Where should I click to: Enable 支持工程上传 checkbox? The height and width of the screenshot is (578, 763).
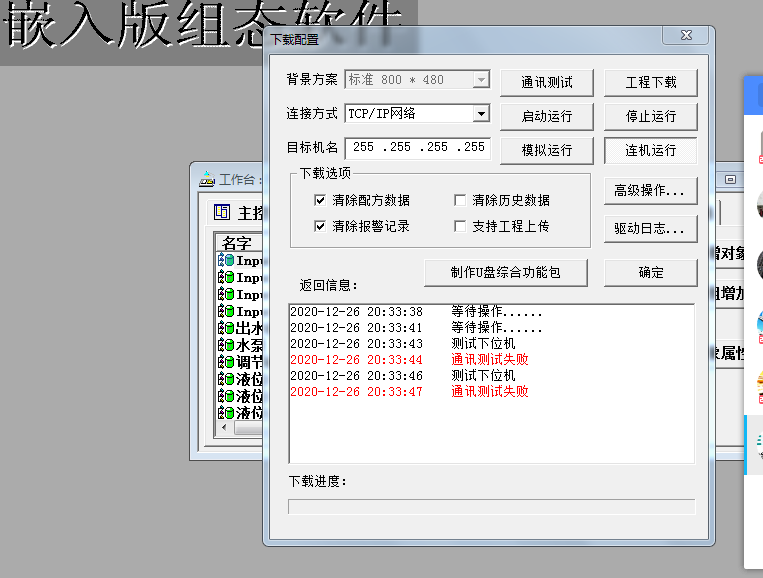(460, 226)
